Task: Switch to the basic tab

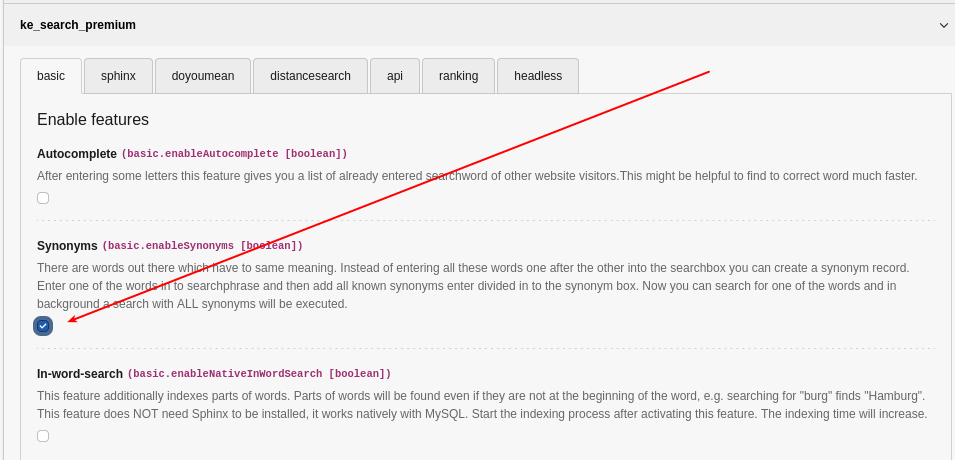Action: [x=51, y=76]
